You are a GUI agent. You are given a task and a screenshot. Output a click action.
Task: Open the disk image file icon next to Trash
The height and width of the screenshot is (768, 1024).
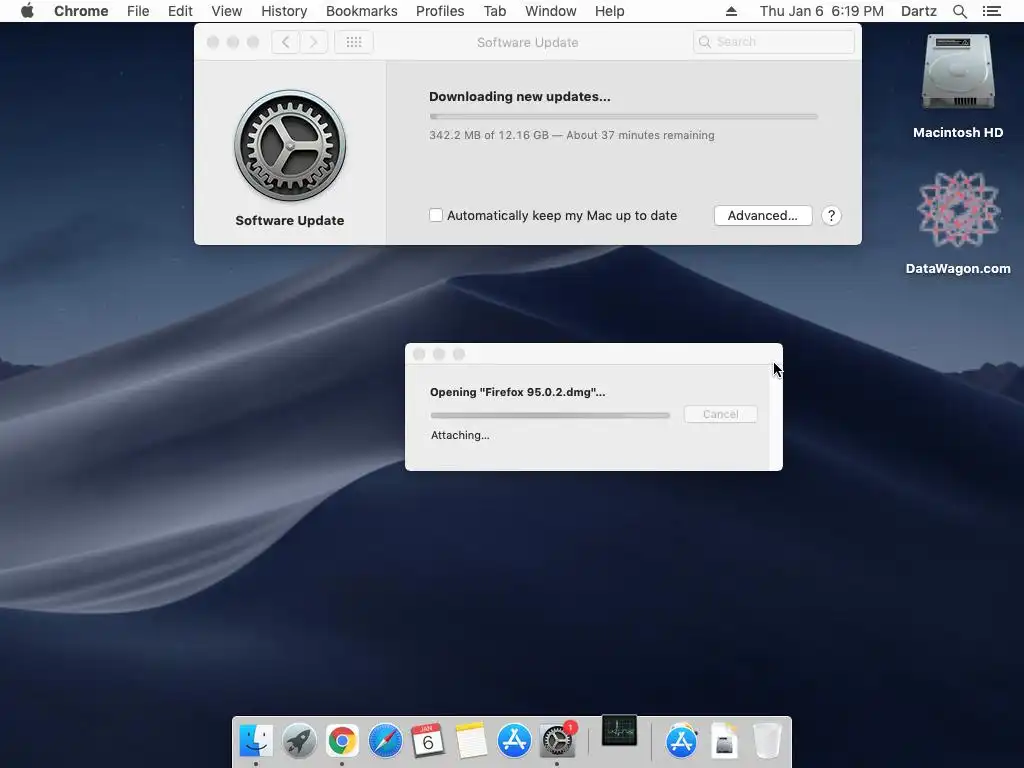pos(724,741)
